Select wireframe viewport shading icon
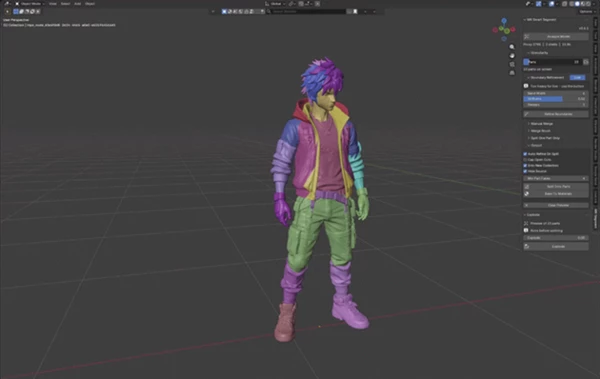Image resolution: width=600 pixels, height=379 pixels. click(572, 3)
